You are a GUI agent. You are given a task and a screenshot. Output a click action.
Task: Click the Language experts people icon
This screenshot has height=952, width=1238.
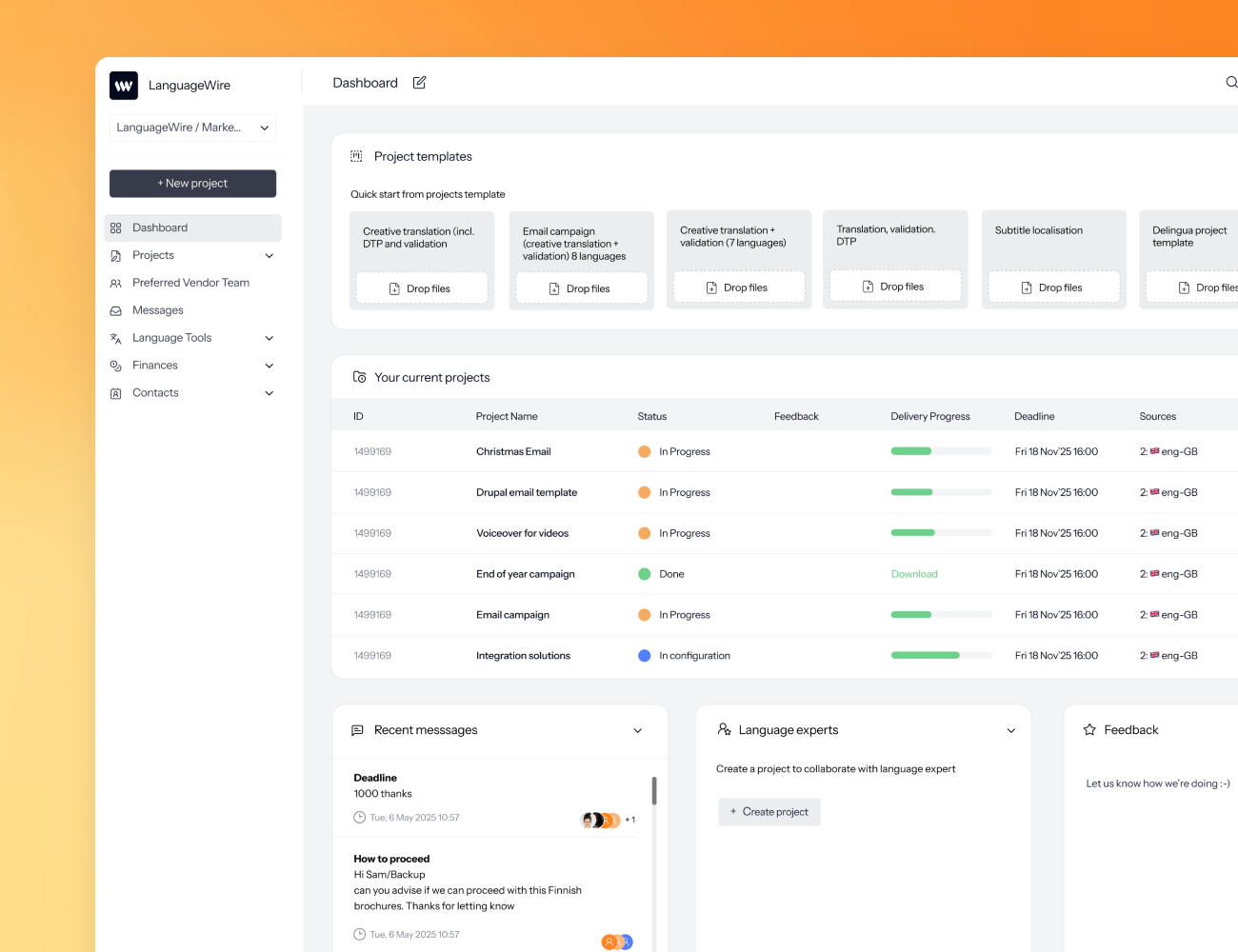[724, 729]
